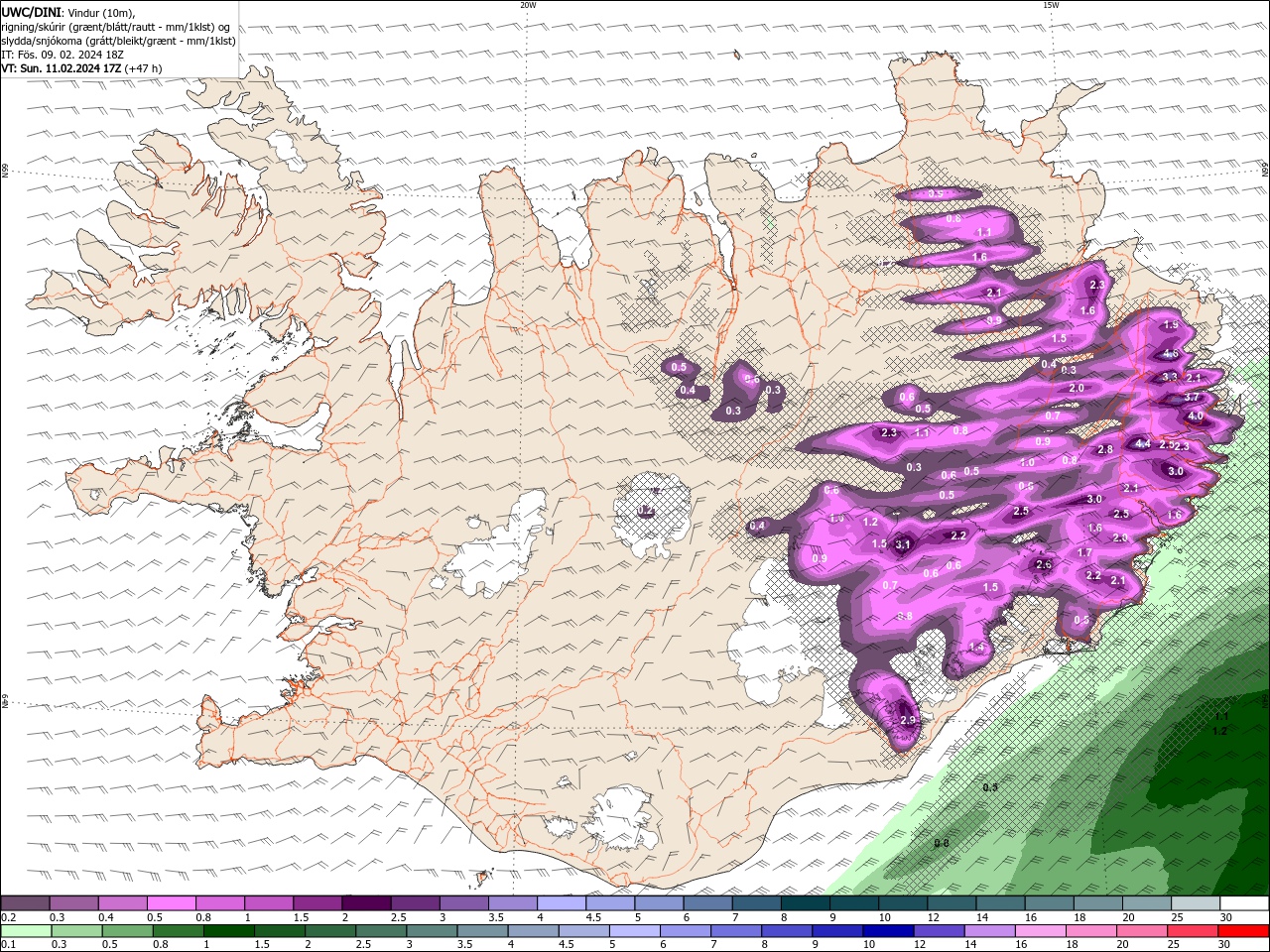Select the light lavender 4–4.5 snow legend swatch

click(561, 903)
